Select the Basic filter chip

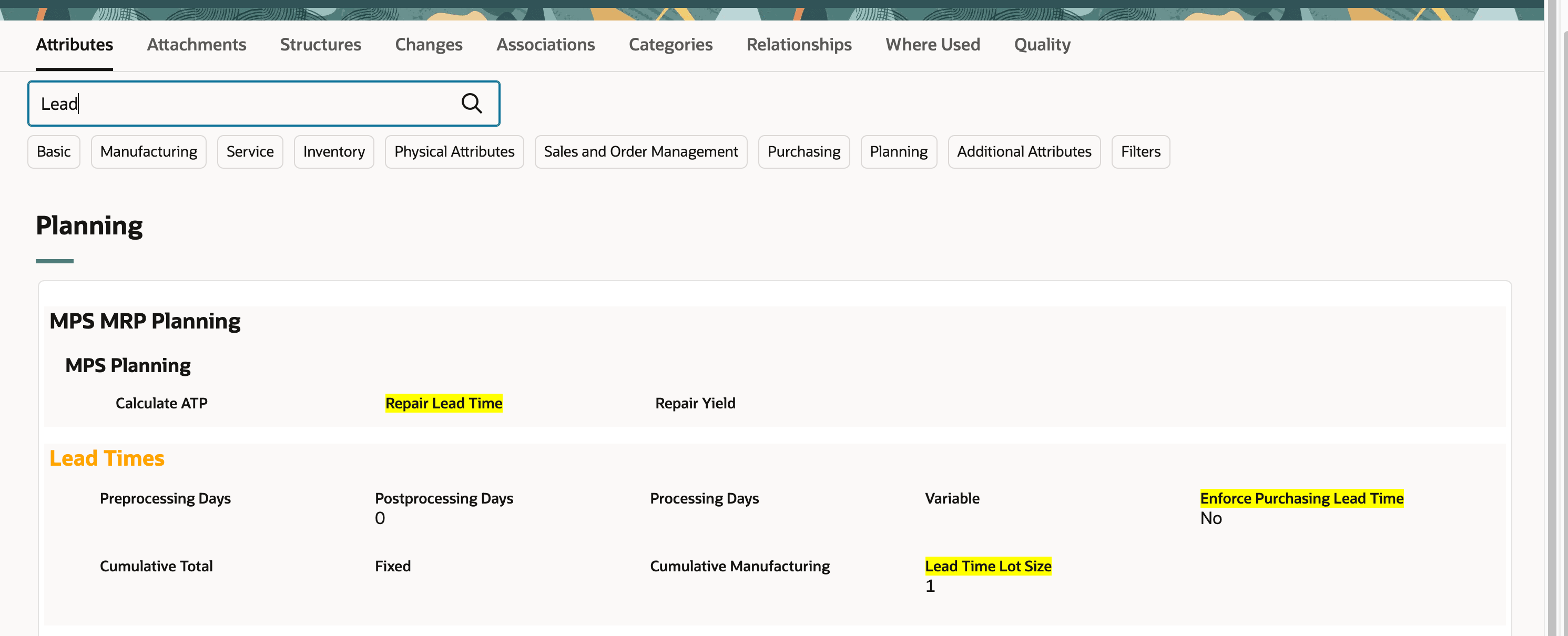54,151
